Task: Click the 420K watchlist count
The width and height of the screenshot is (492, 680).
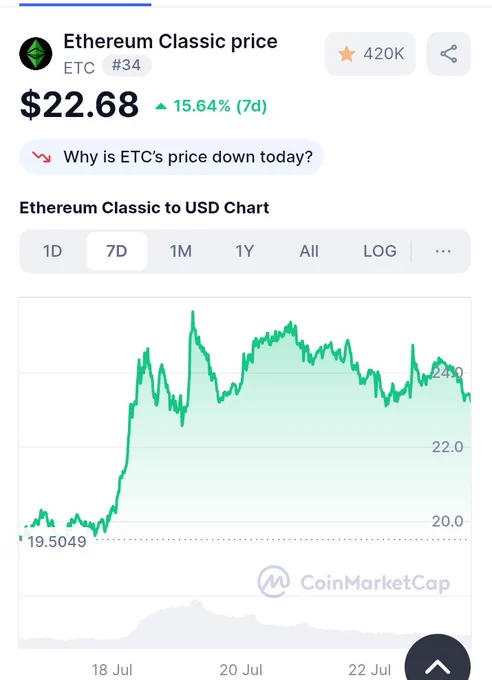Action: [x=384, y=54]
